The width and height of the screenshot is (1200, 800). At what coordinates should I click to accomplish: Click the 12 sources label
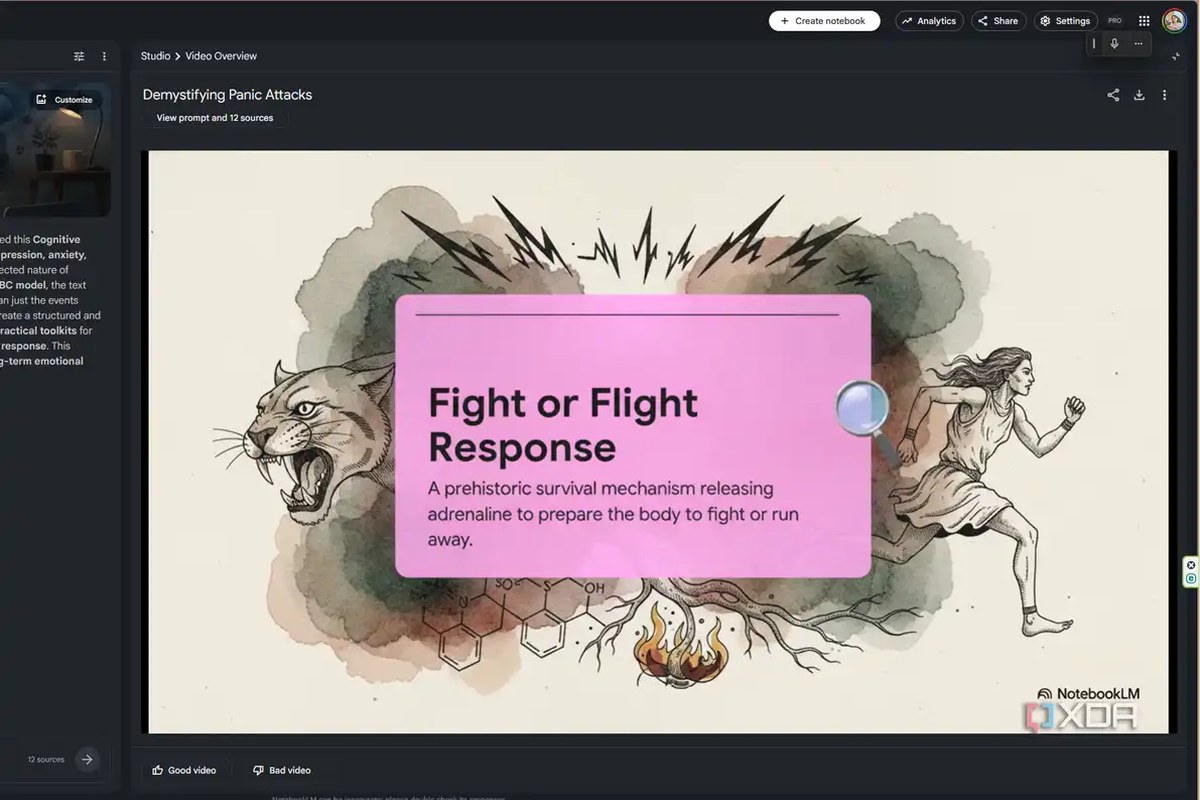tap(46, 760)
